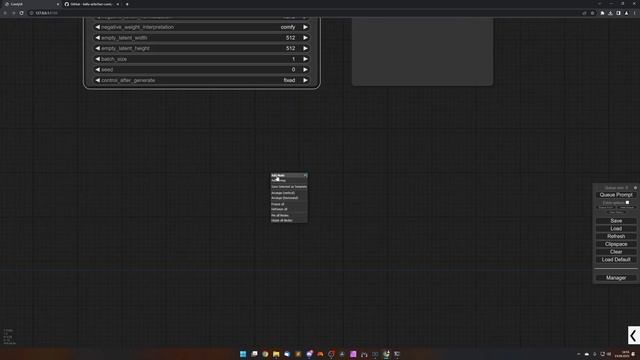
Task: Select Save Selected as Template menu entry
Action: pyautogui.click(x=289, y=187)
